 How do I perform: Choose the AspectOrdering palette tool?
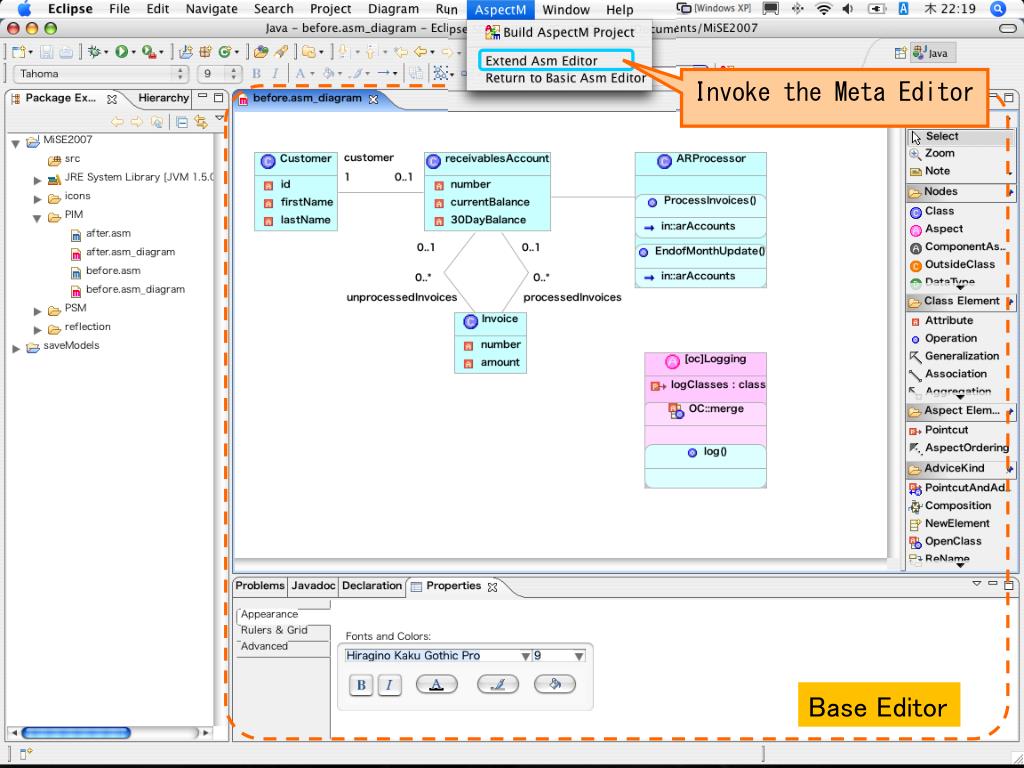coord(959,448)
